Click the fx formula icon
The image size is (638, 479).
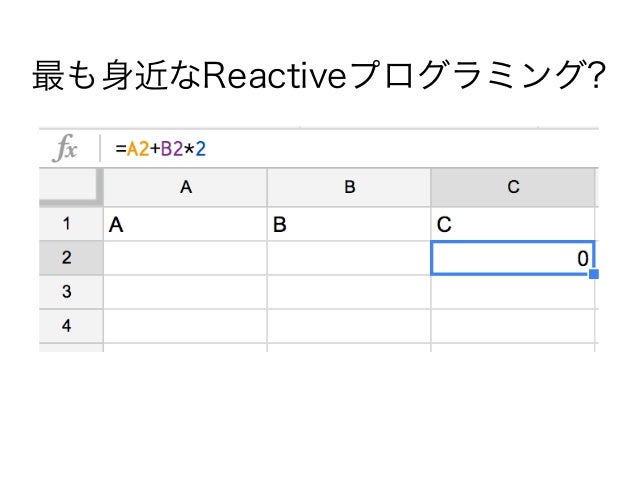[x=65, y=148]
